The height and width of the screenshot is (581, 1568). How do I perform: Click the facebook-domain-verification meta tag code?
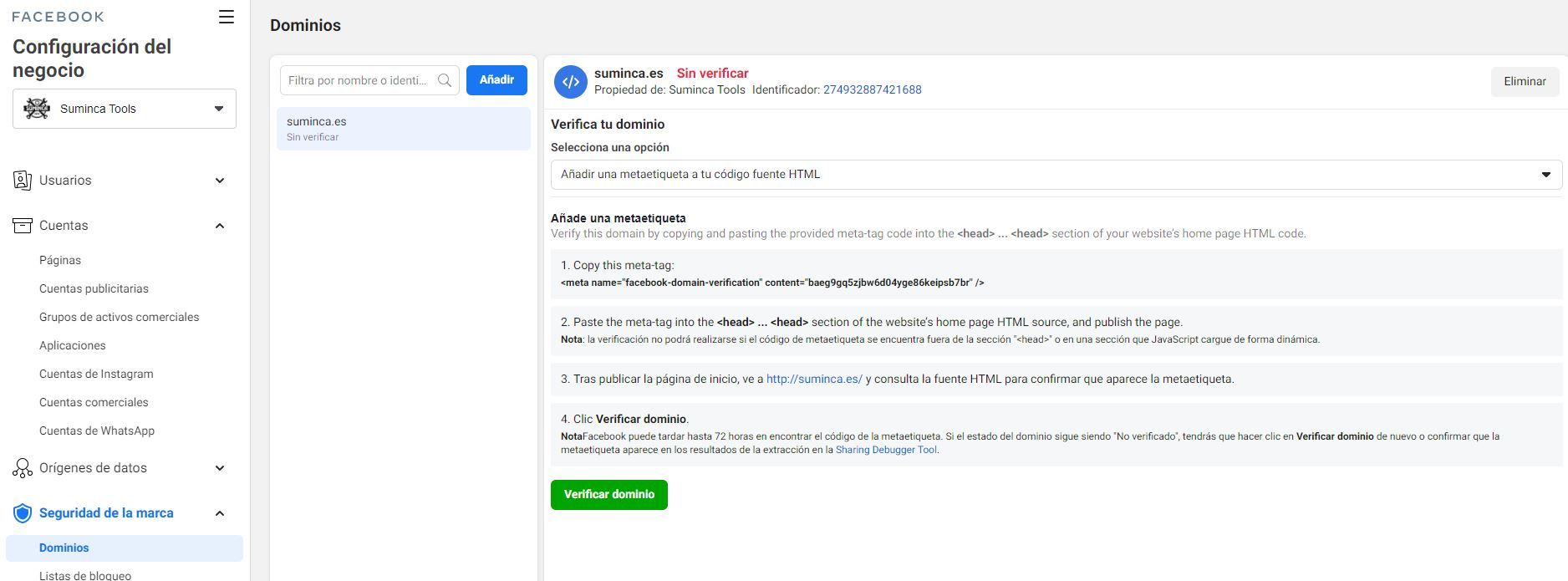coord(772,283)
